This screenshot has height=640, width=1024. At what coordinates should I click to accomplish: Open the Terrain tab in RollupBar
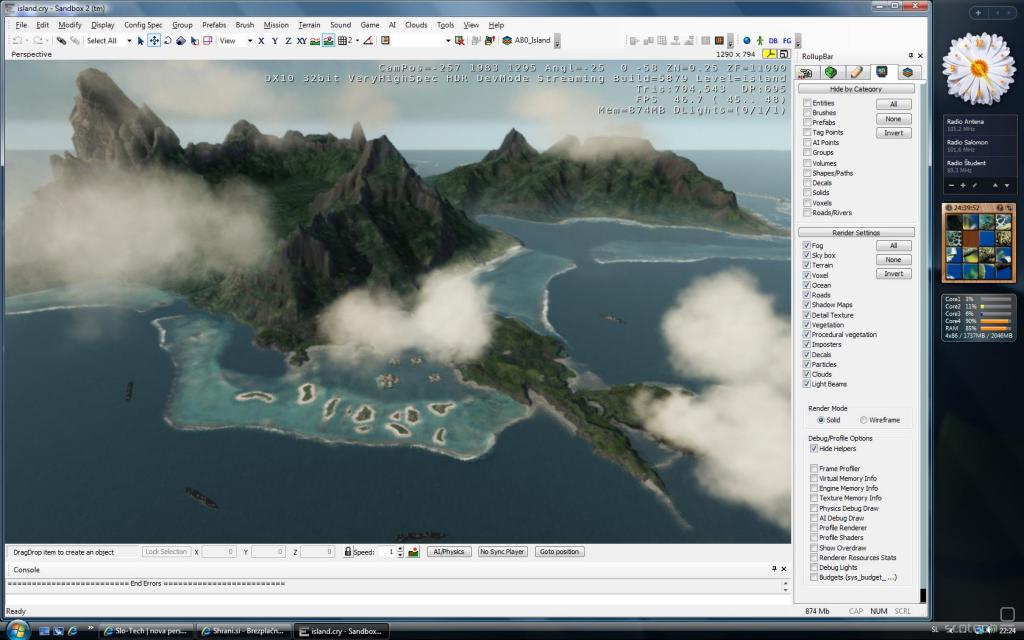pyautogui.click(x=831, y=72)
